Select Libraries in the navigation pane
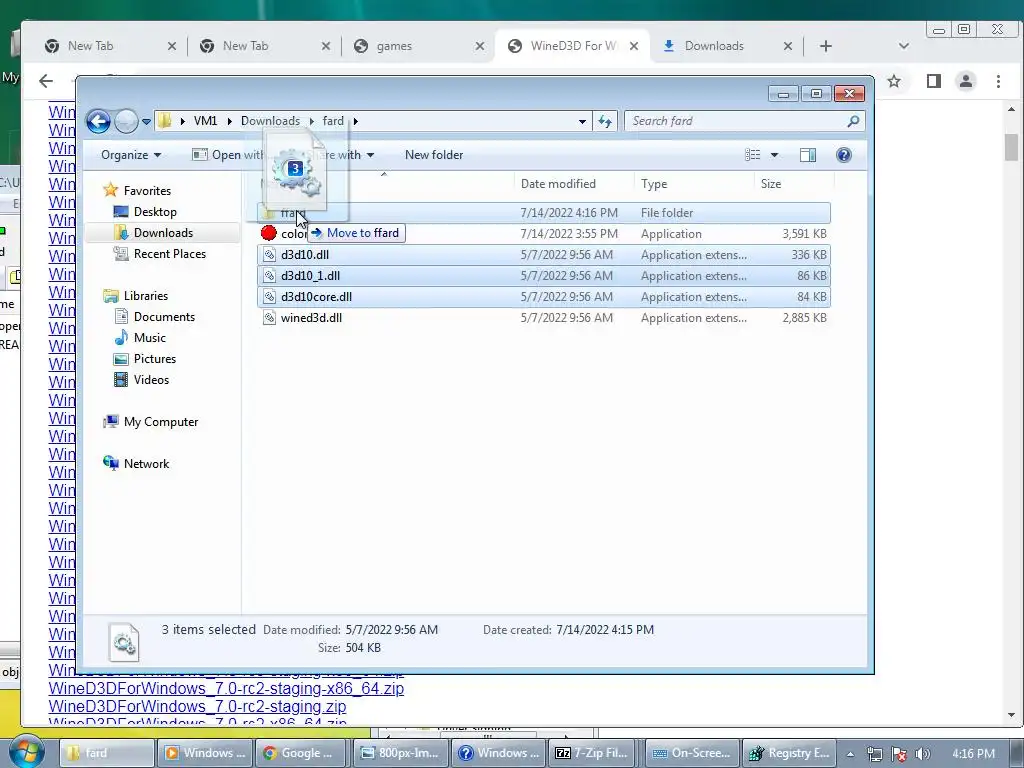Image resolution: width=1024 pixels, height=768 pixels. pos(146,295)
